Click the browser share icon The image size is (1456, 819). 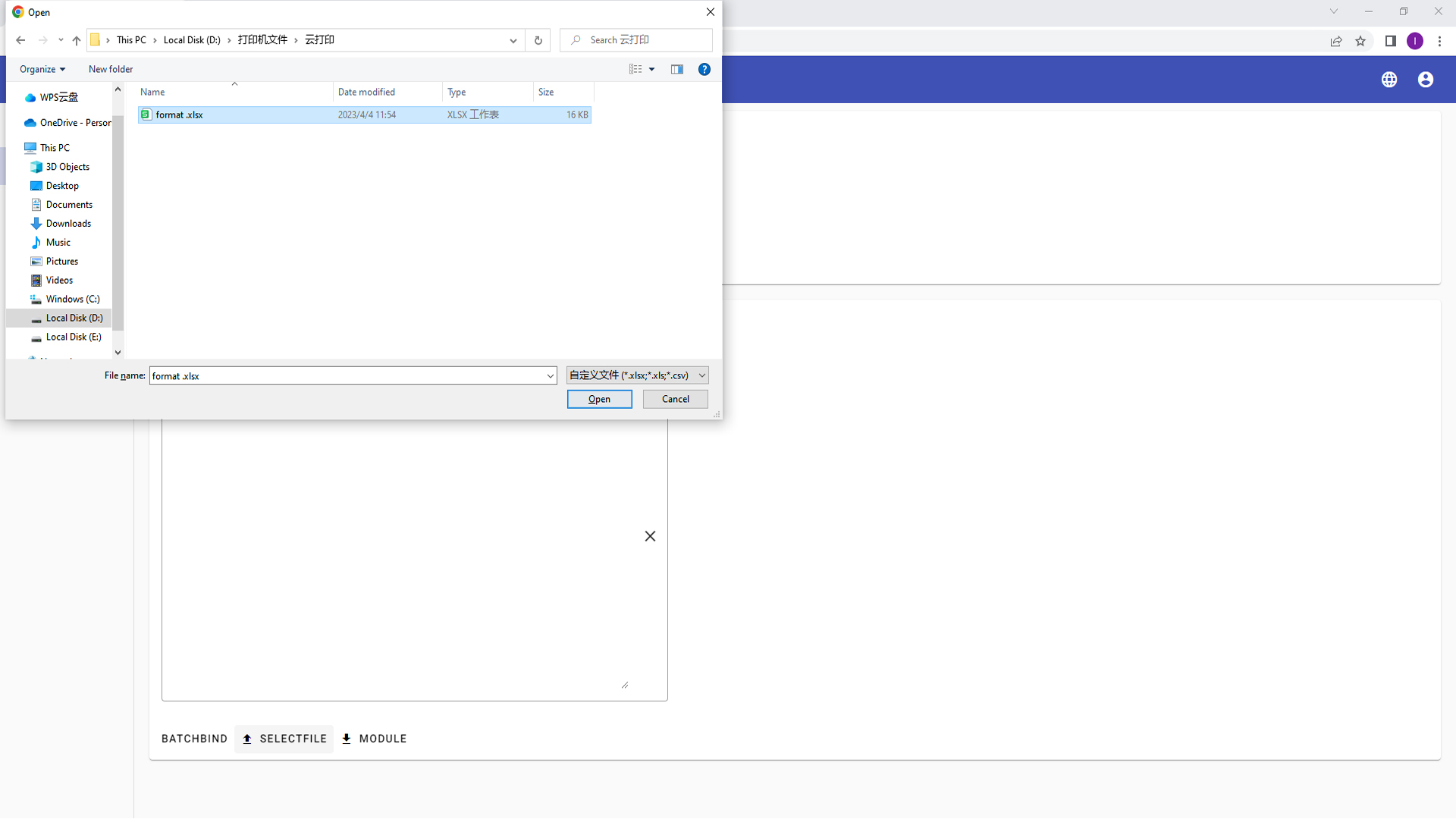point(1336,41)
